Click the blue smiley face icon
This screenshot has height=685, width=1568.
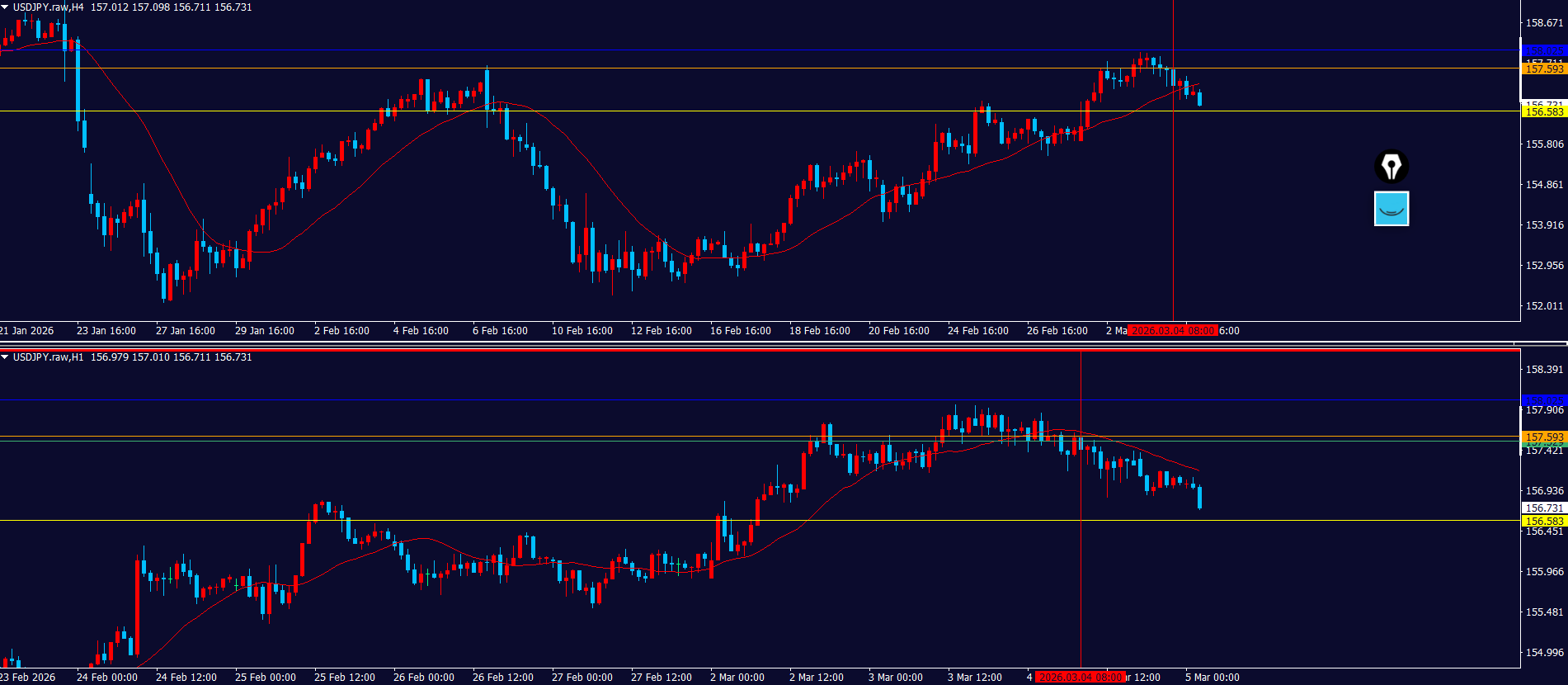[x=1391, y=209]
